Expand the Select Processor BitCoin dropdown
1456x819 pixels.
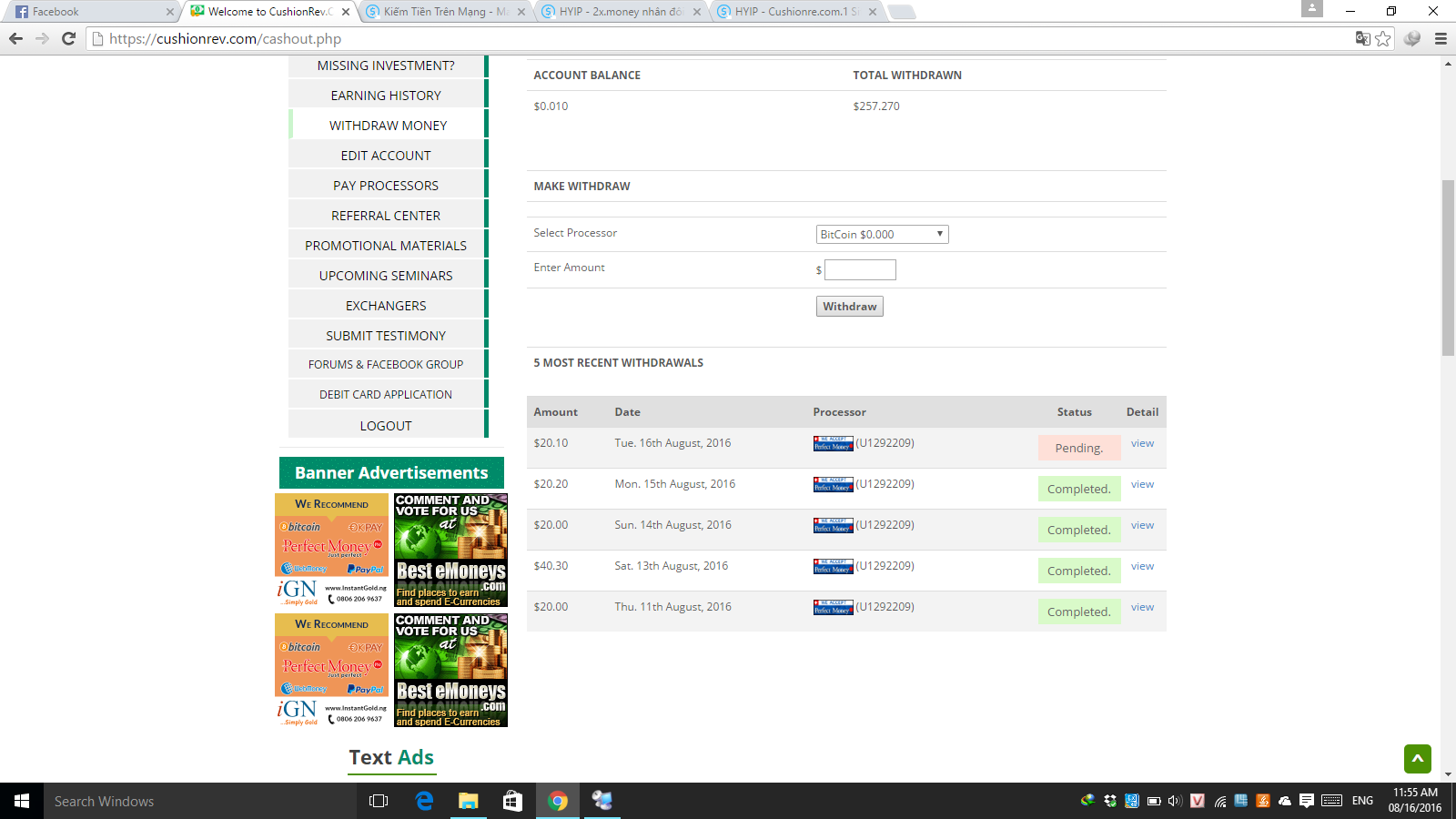[882, 234]
